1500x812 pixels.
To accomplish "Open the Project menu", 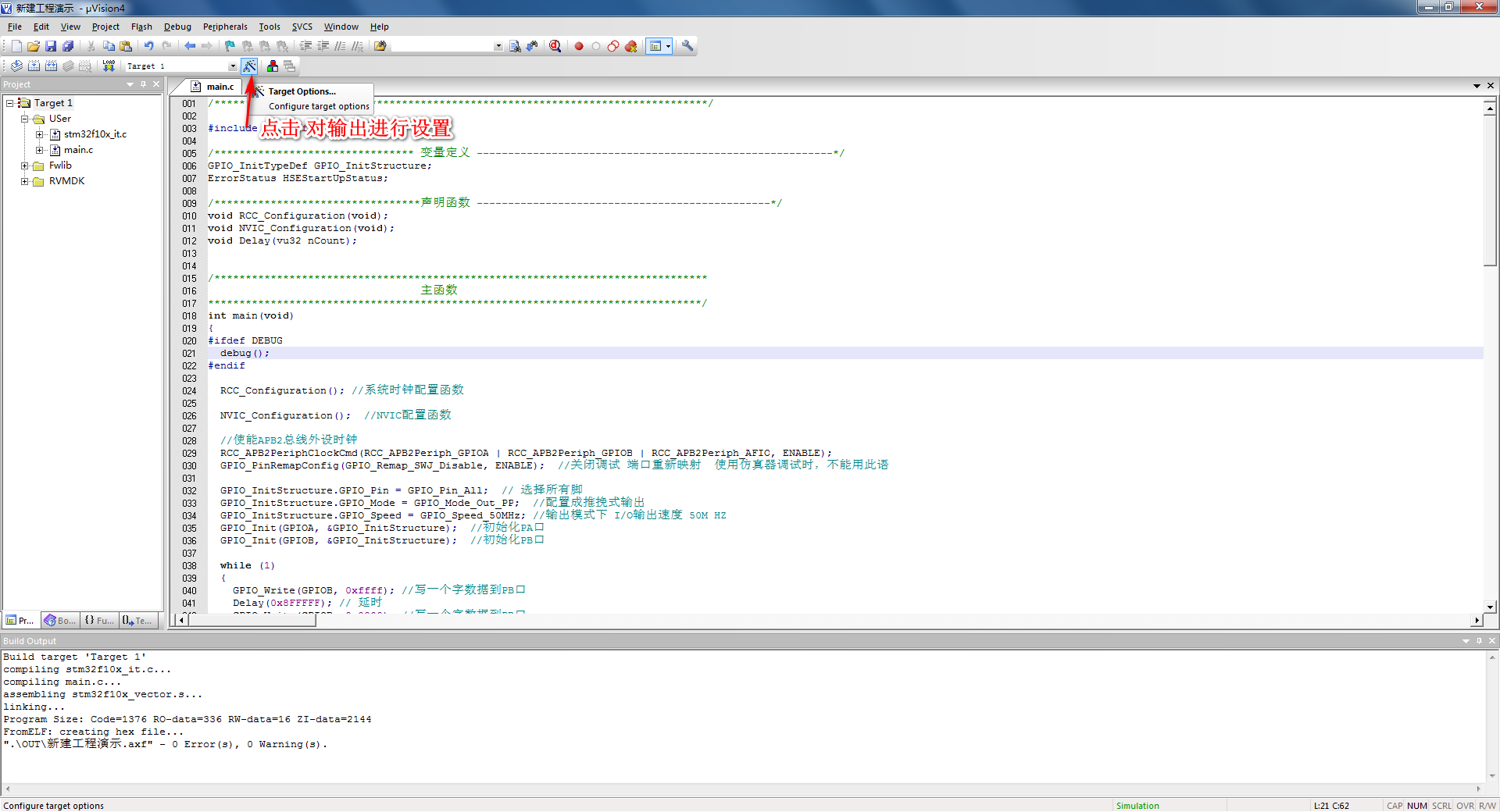I will [x=105, y=27].
